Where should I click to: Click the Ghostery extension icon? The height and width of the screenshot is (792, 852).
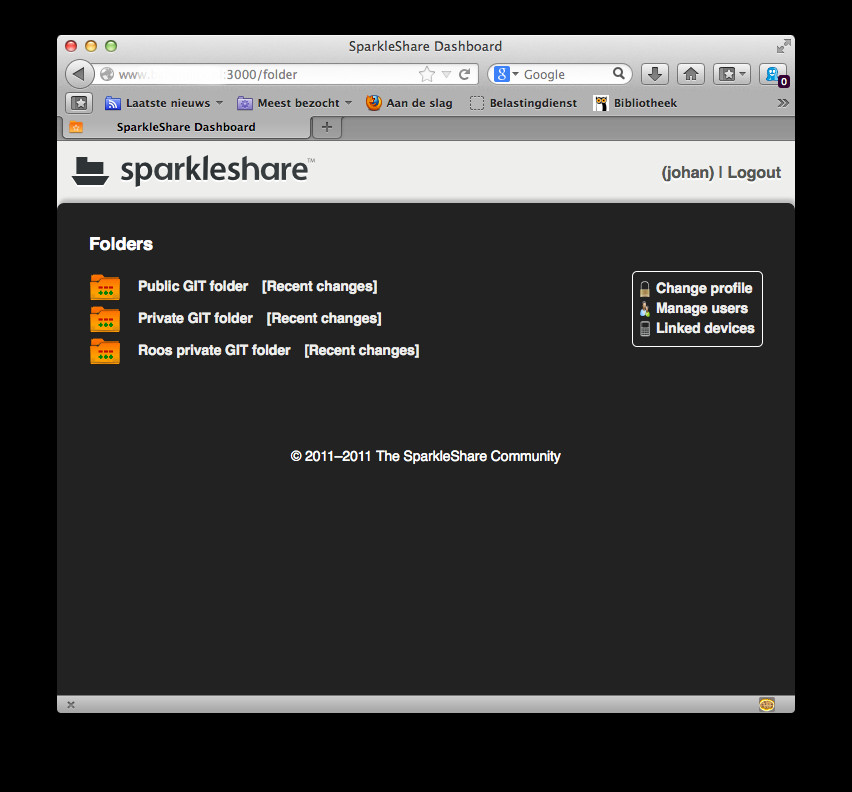(x=772, y=74)
